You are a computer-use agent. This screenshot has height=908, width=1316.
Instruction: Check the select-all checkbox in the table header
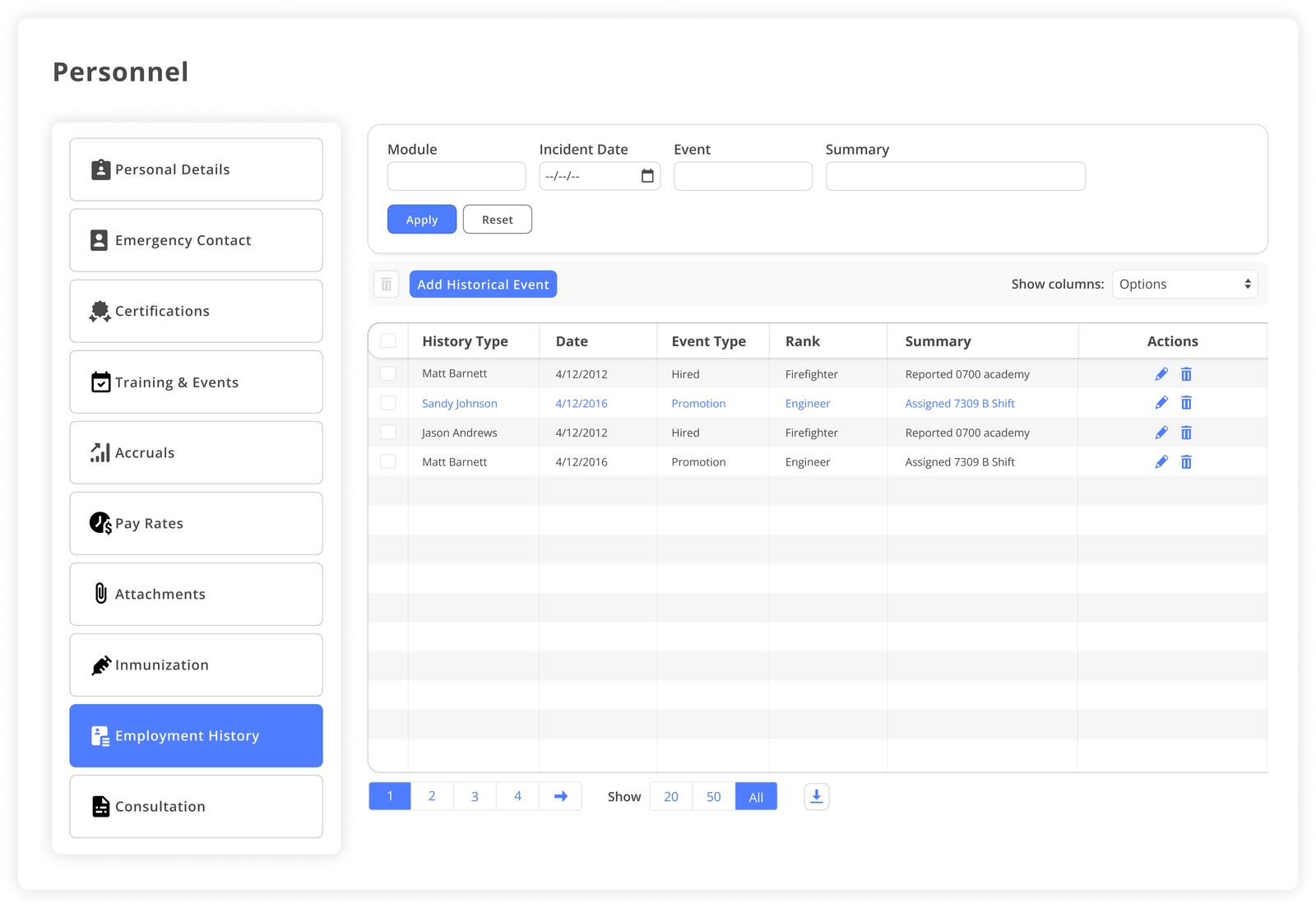click(387, 340)
